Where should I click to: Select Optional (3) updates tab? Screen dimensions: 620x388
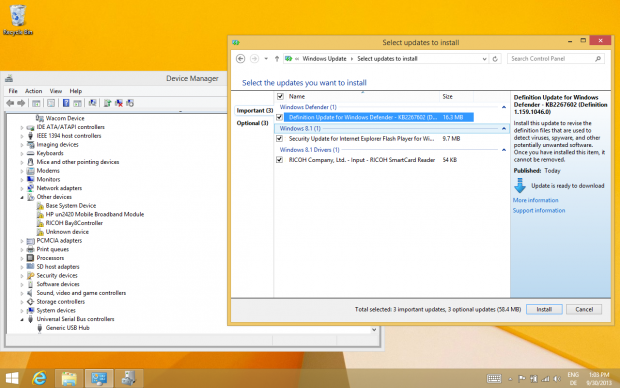pyautogui.click(x=252, y=123)
